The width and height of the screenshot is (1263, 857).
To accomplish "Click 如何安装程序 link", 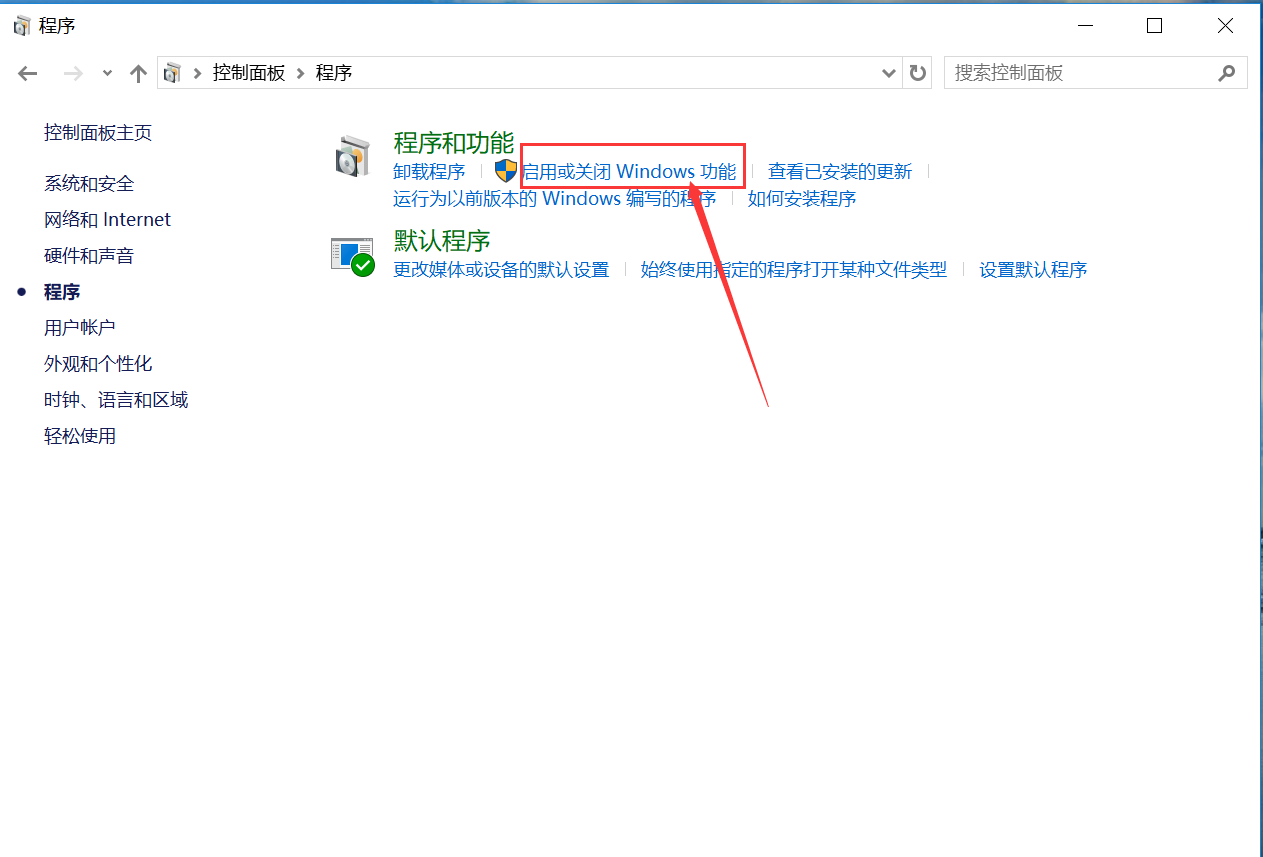I will click(x=802, y=199).
